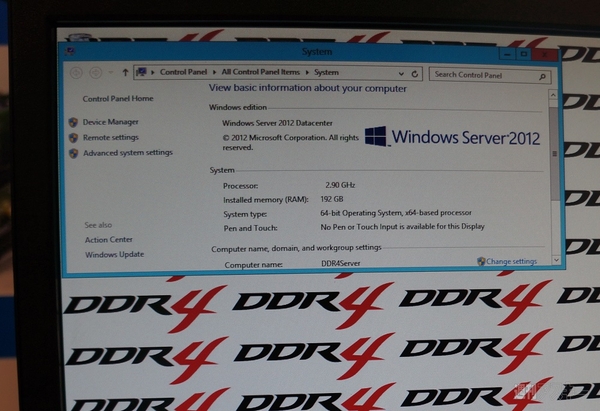Click the search magnifier icon

point(542,77)
